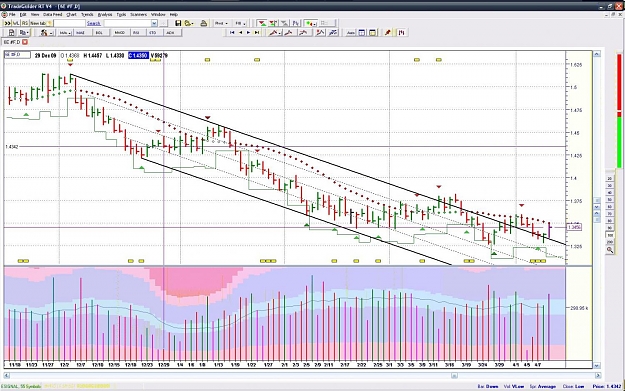This screenshot has height=391, width=625.
Task: Click horizontal scrollbar right arrow
Action: [x=597, y=375]
